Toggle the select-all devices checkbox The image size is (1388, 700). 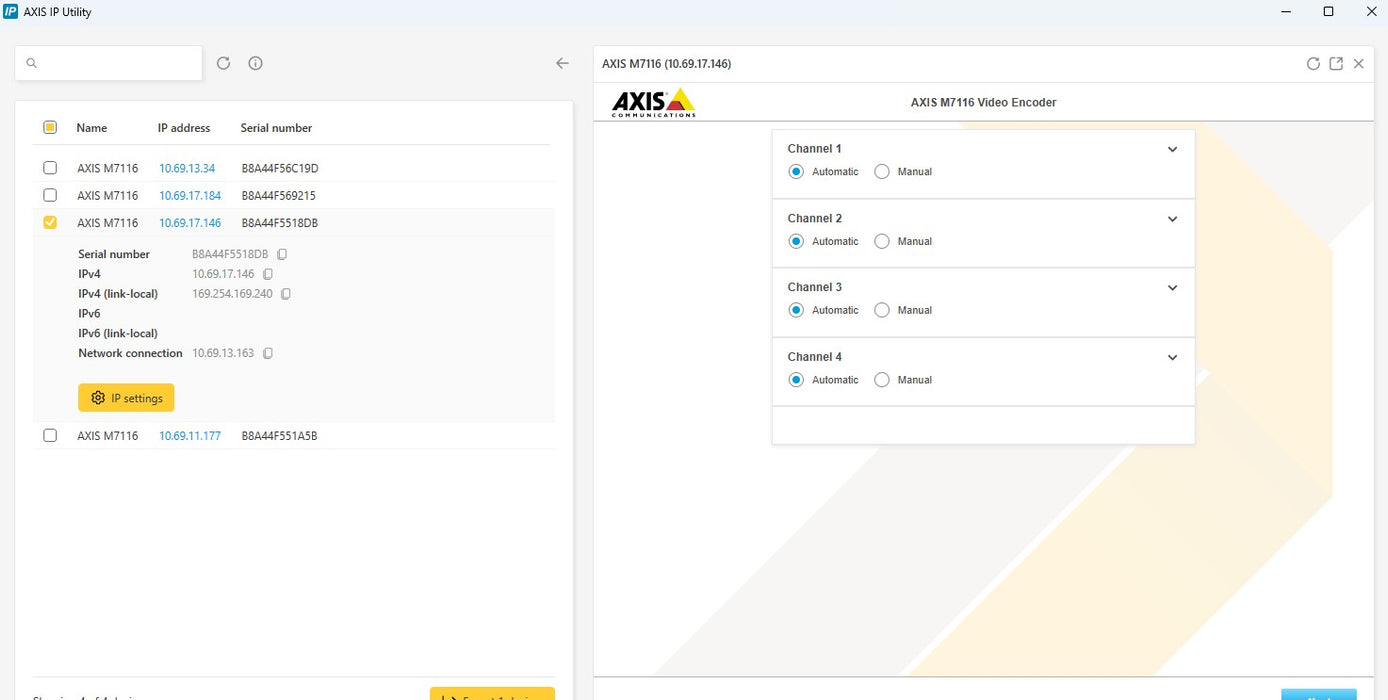point(50,128)
